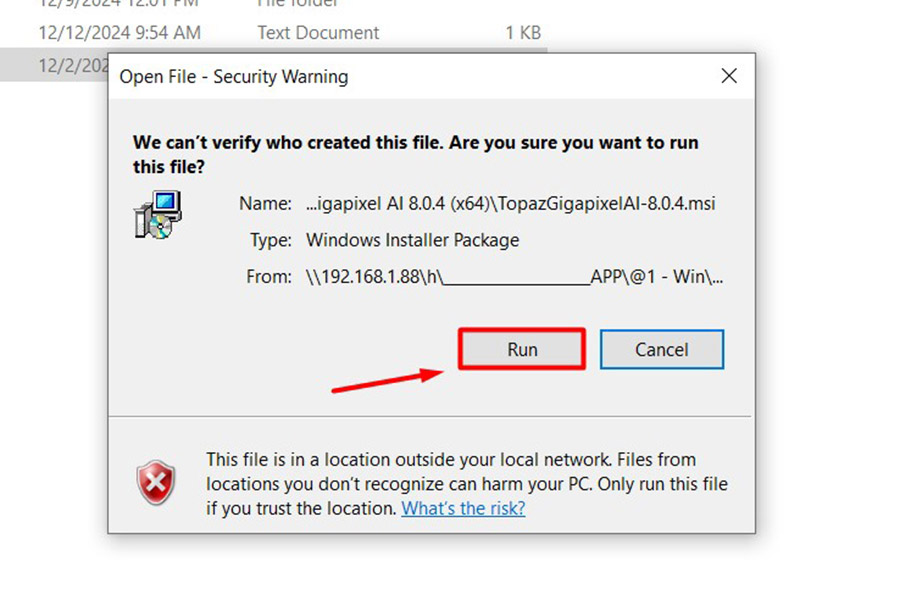Image resolution: width=900 pixels, height=600 pixels.
Task: Click the 1 KB size cell
Action: [x=523, y=33]
